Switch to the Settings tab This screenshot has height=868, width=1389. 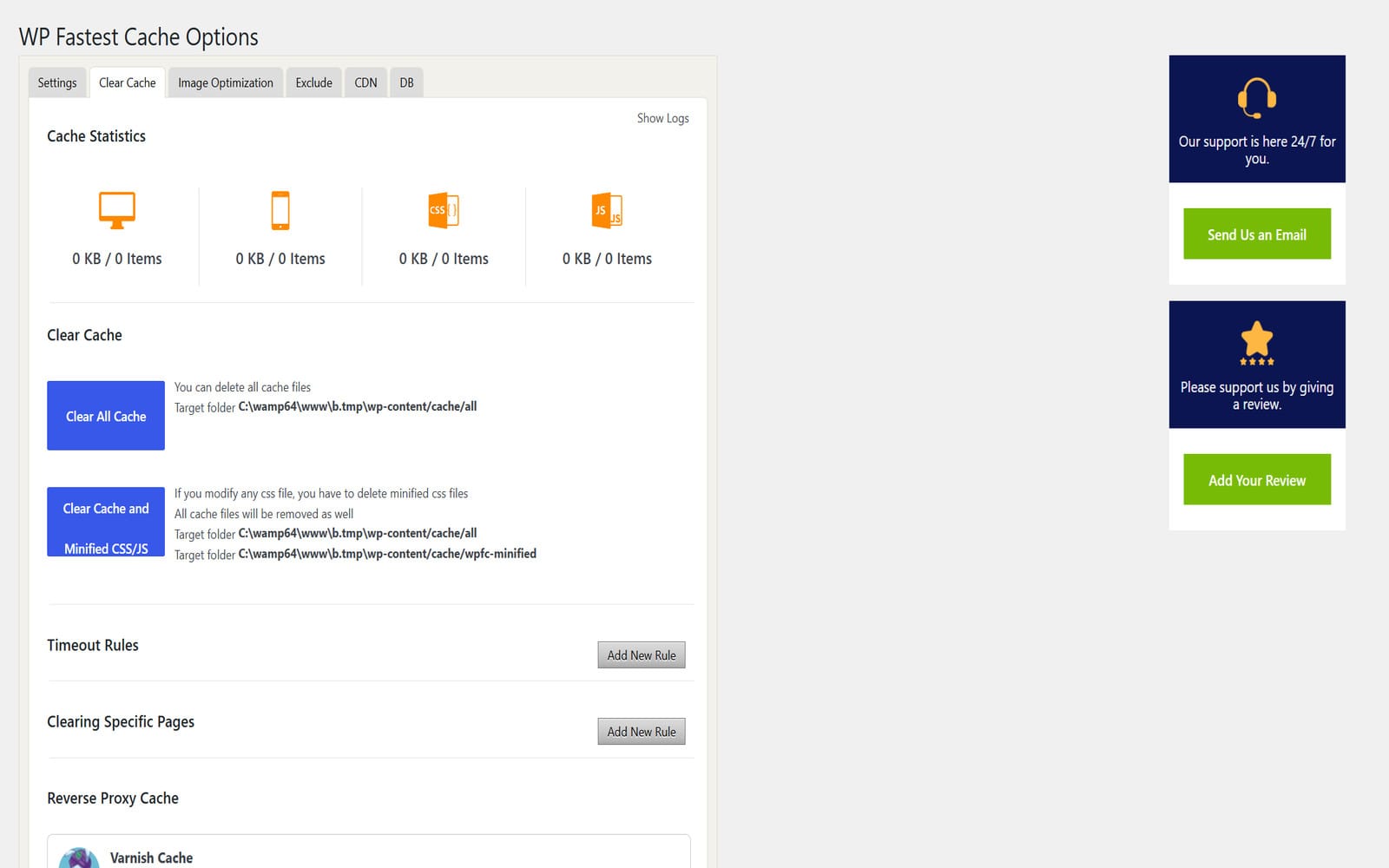tap(57, 82)
